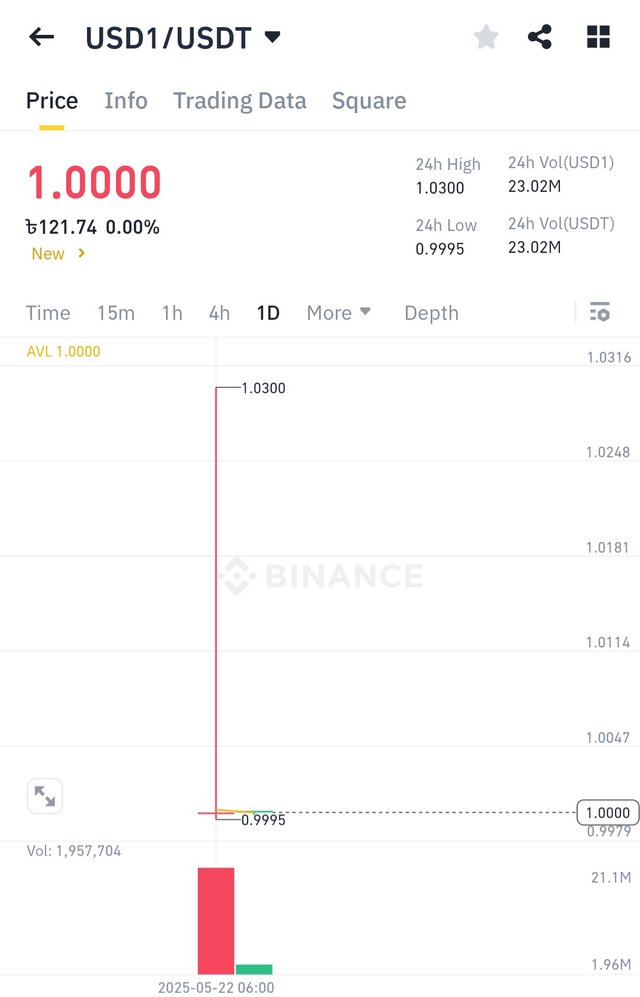
Task: Switch to the Info tab
Action: click(x=126, y=100)
